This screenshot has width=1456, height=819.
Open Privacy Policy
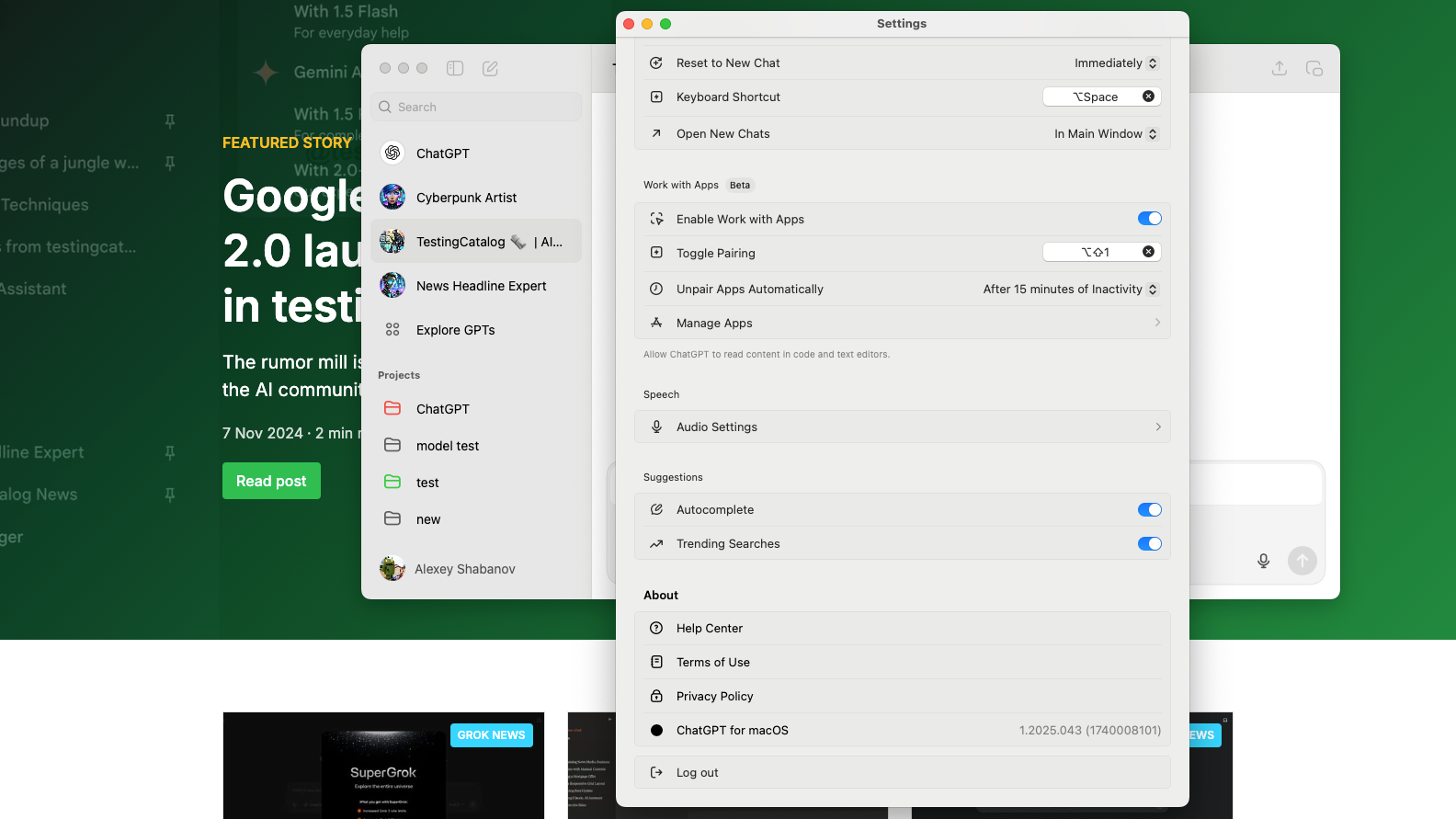click(903, 697)
